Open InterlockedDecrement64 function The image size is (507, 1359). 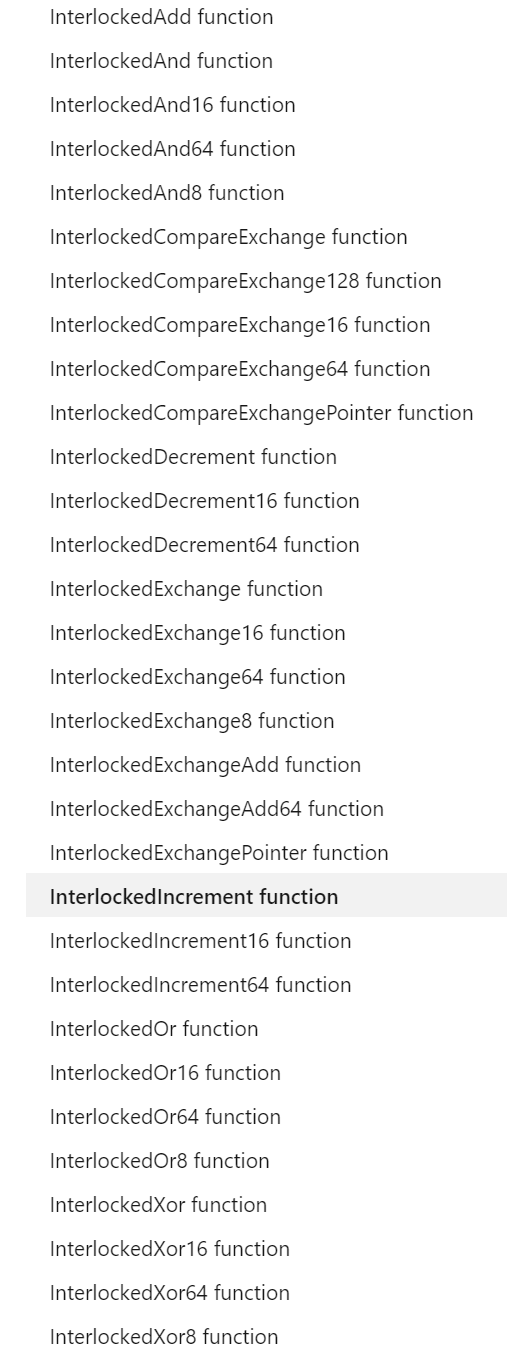coord(205,545)
